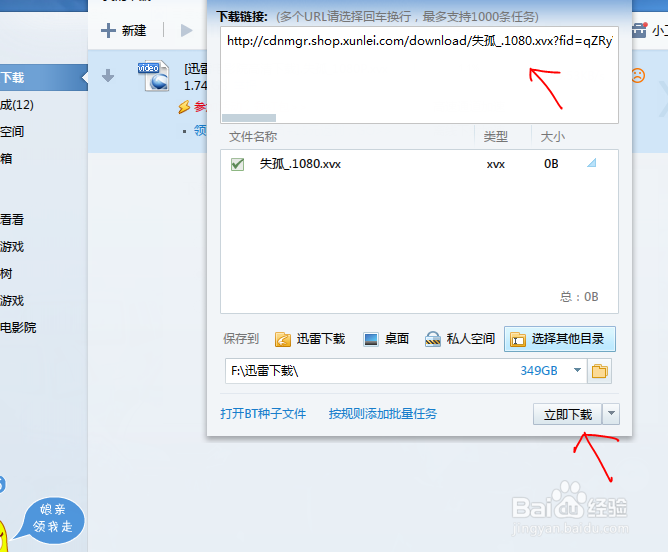Screen dimensions: 668x552
Task: Click the 文件名称 column header
Action: pyautogui.click(x=253, y=137)
